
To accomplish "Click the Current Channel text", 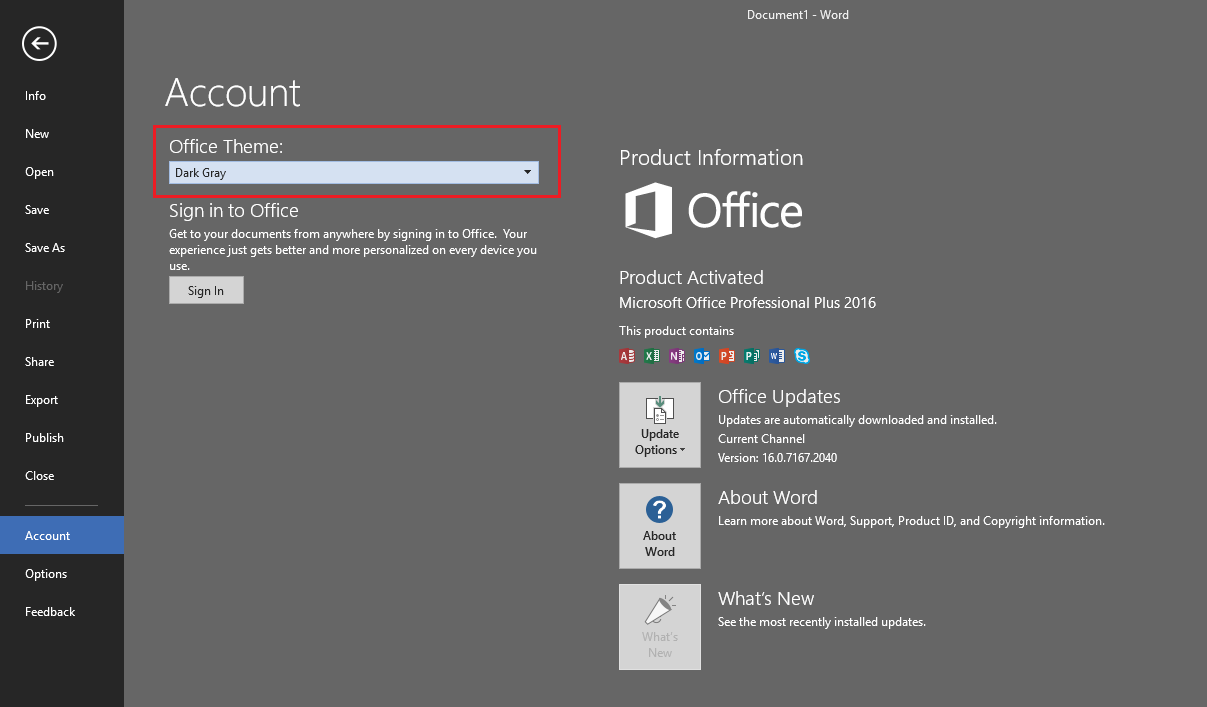I will [x=761, y=439].
